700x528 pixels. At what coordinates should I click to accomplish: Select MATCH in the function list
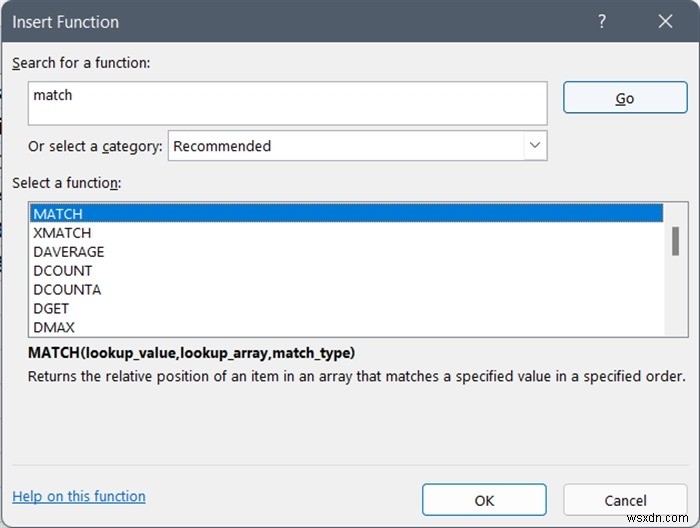point(346,214)
